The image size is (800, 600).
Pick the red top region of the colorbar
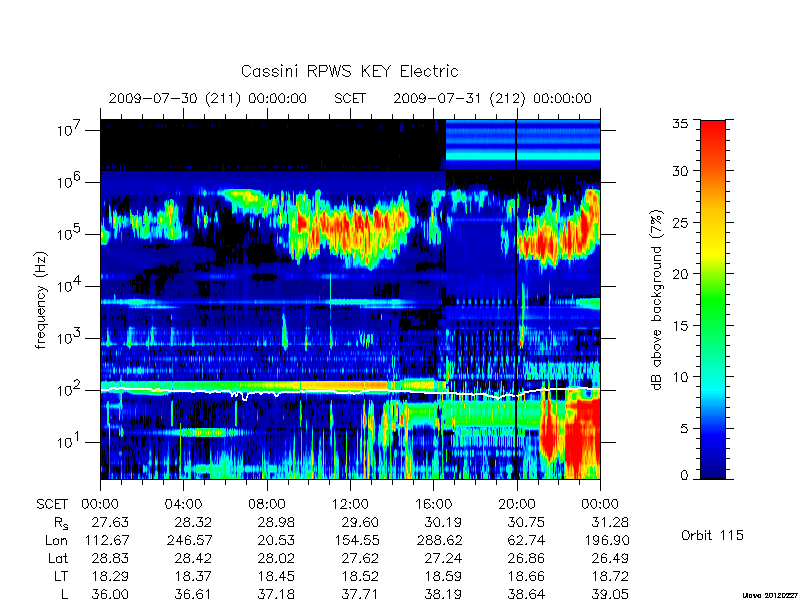pos(713,138)
